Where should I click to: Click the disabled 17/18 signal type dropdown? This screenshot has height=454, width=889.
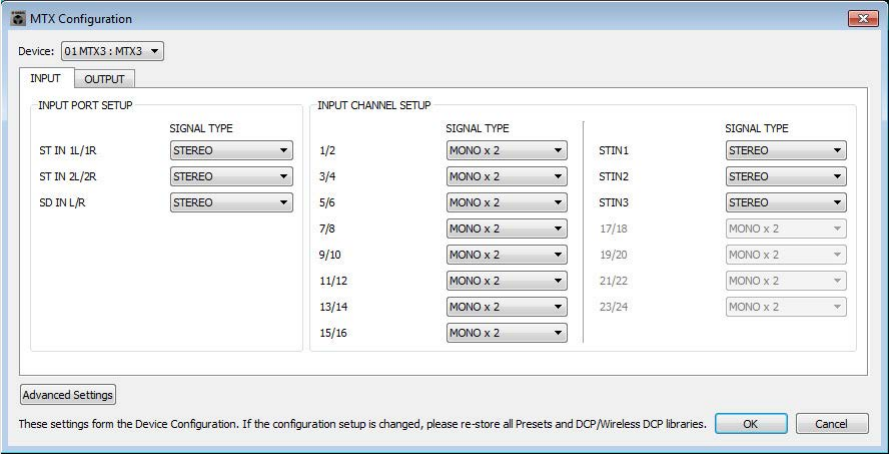click(x=786, y=229)
